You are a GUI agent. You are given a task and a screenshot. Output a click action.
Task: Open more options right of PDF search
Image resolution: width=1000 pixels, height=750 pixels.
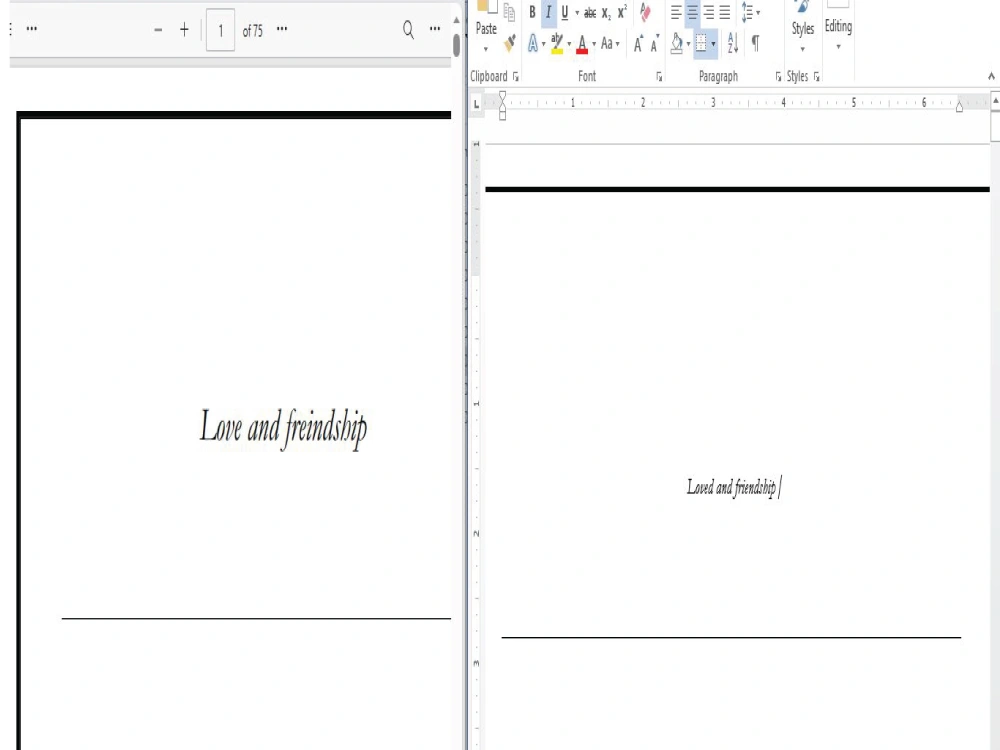coord(435,29)
